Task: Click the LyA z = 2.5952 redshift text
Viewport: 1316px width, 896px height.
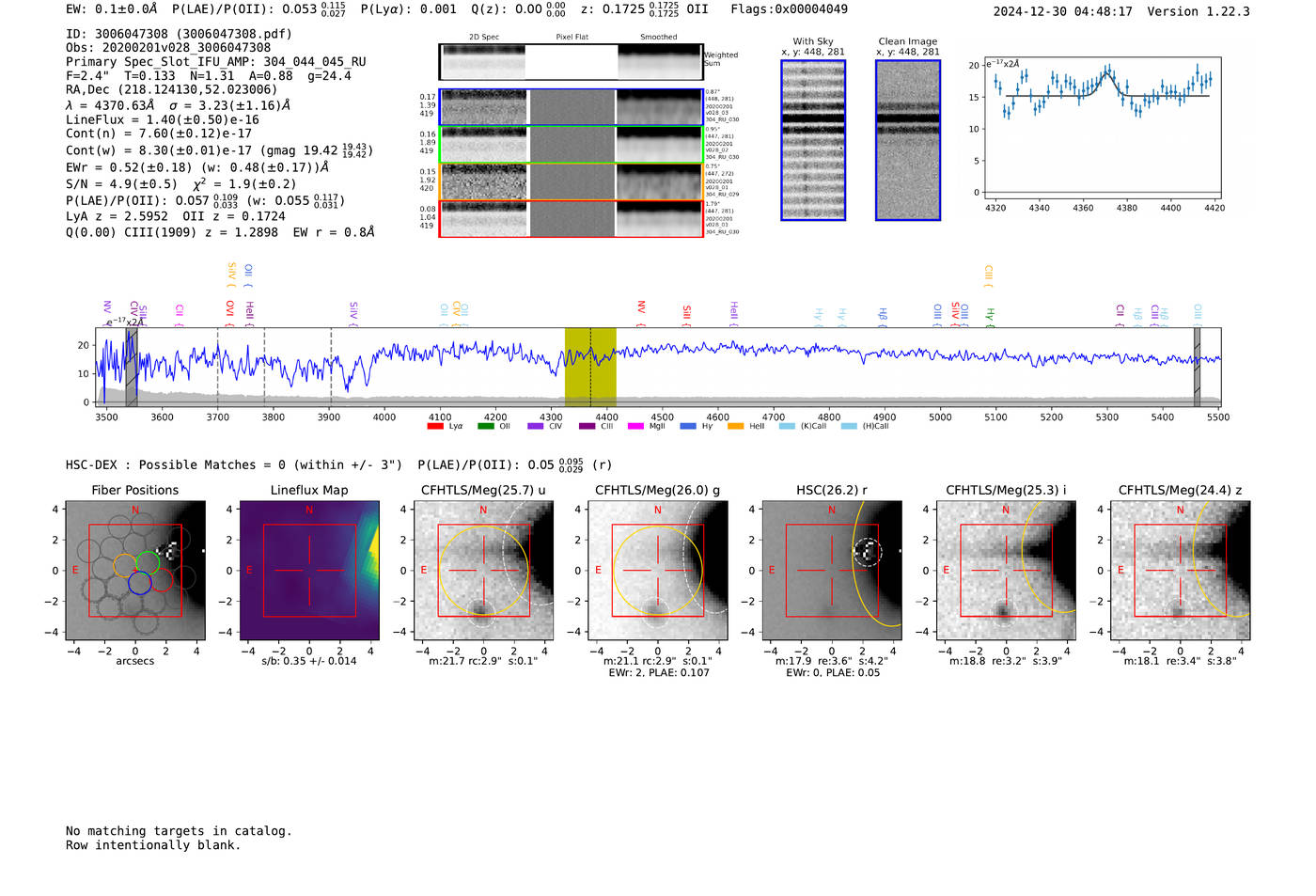Action: tap(117, 216)
